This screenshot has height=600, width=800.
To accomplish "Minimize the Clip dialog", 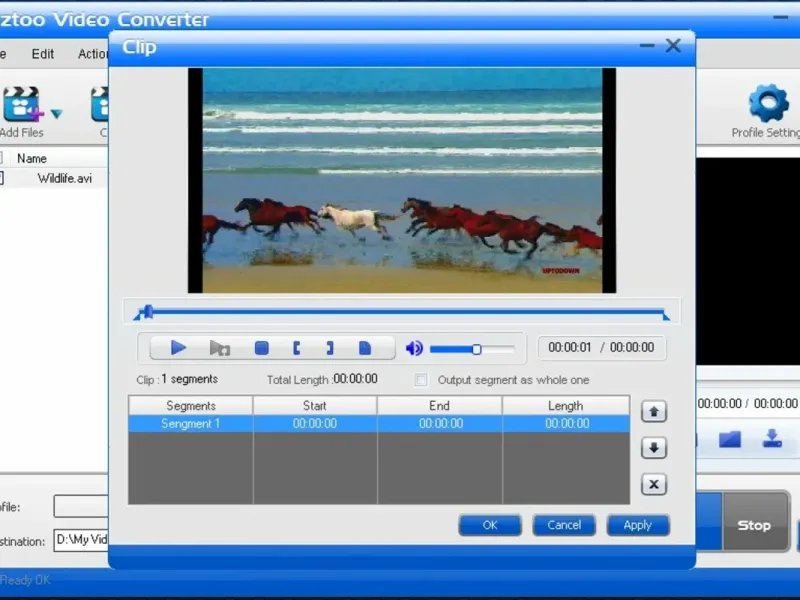I will click(x=647, y=45).
